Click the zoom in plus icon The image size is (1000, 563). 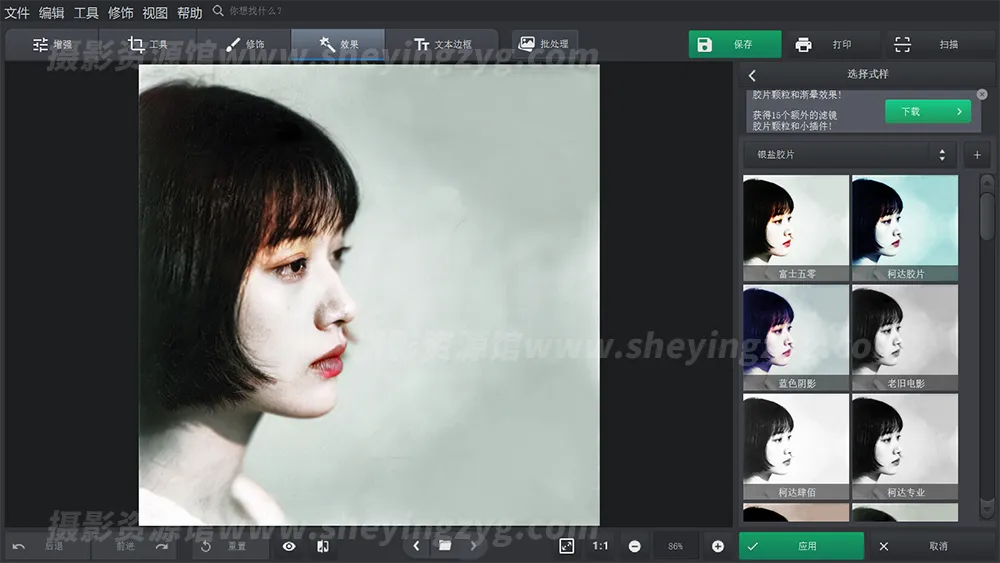717,546
